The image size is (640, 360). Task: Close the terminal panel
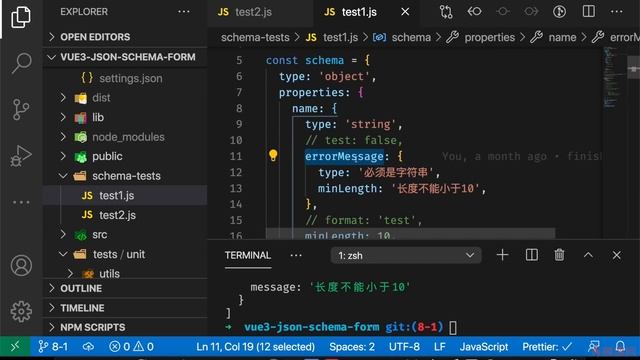click(x=616, y=256)
